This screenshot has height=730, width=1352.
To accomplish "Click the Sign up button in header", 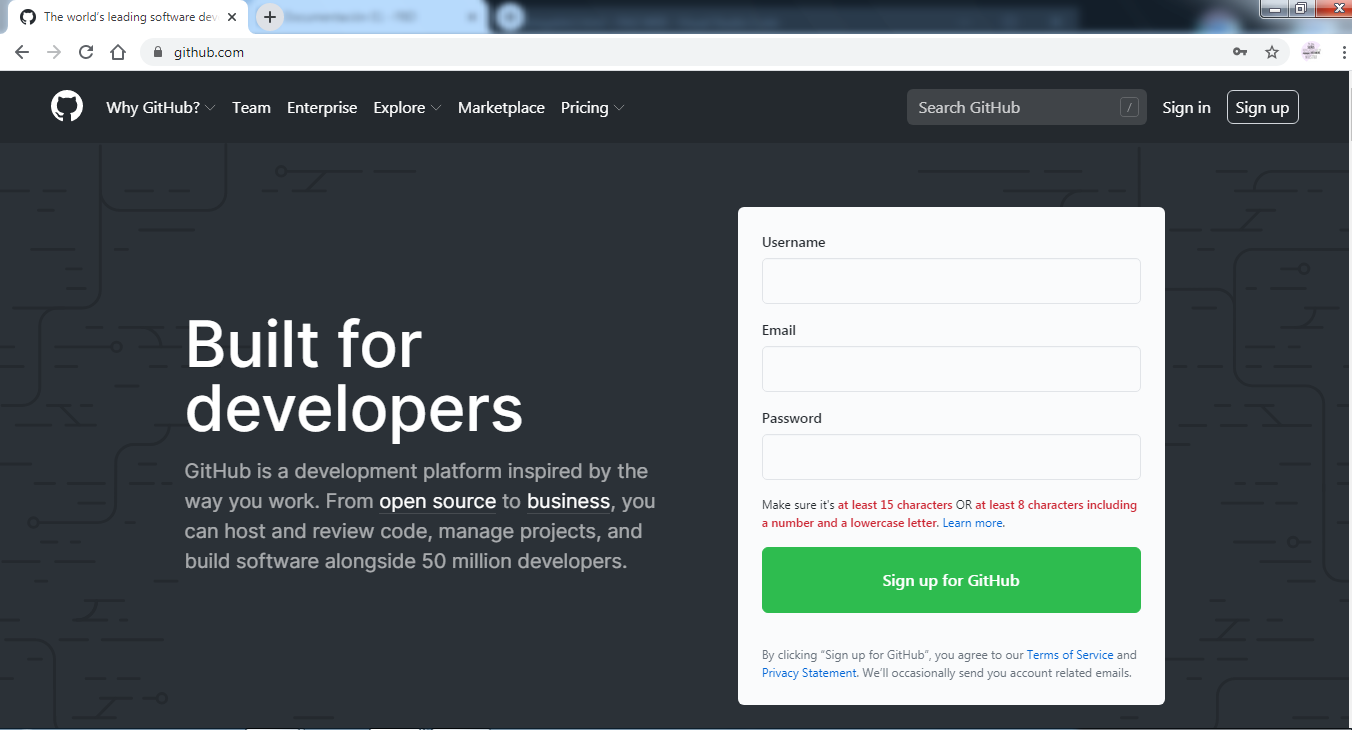I will 1262,107.
